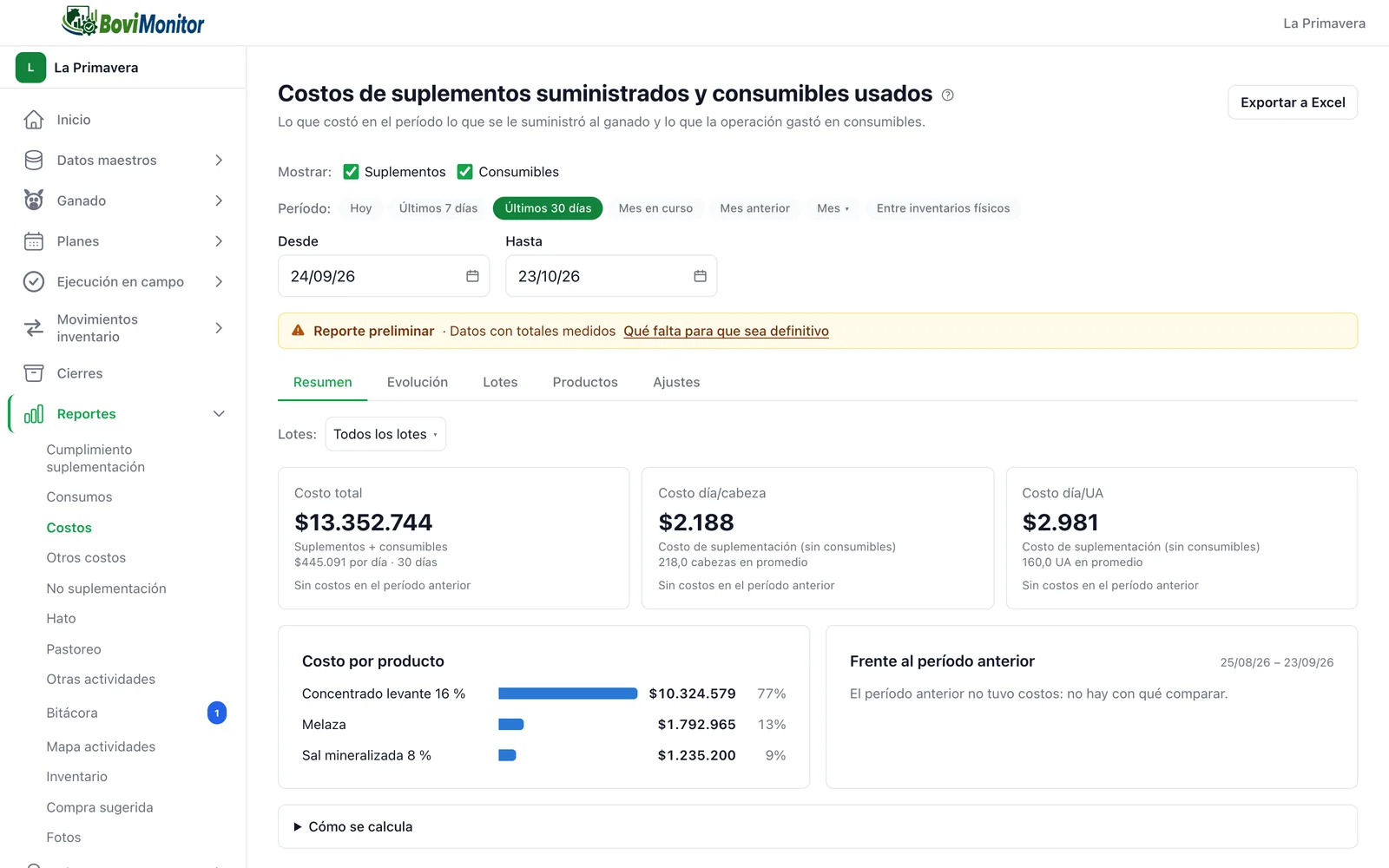Click the Planes calendar icon
Viewport: 1389px width, 868px height.
[34, 241]
